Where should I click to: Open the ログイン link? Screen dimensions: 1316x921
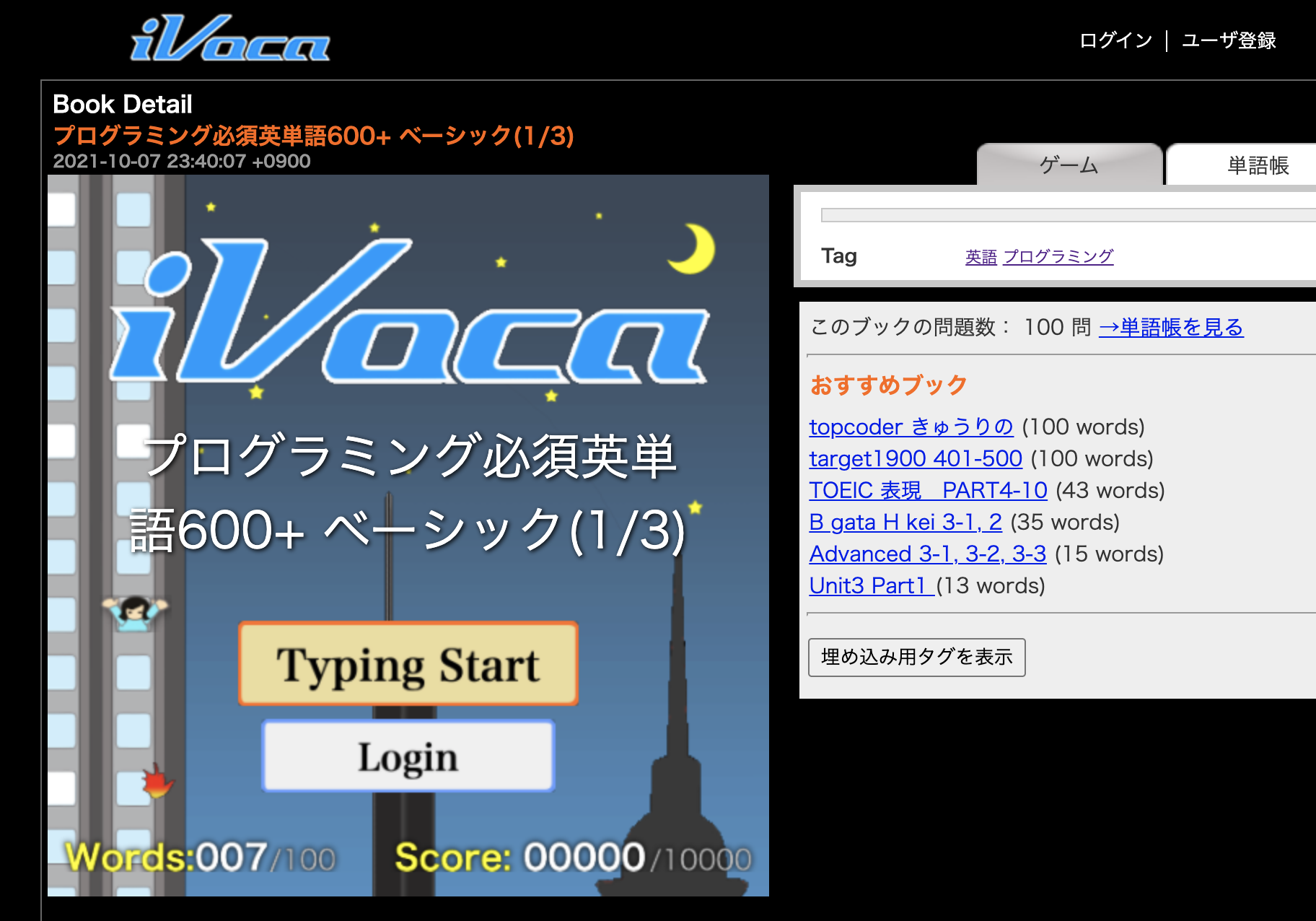point(1115,40)
